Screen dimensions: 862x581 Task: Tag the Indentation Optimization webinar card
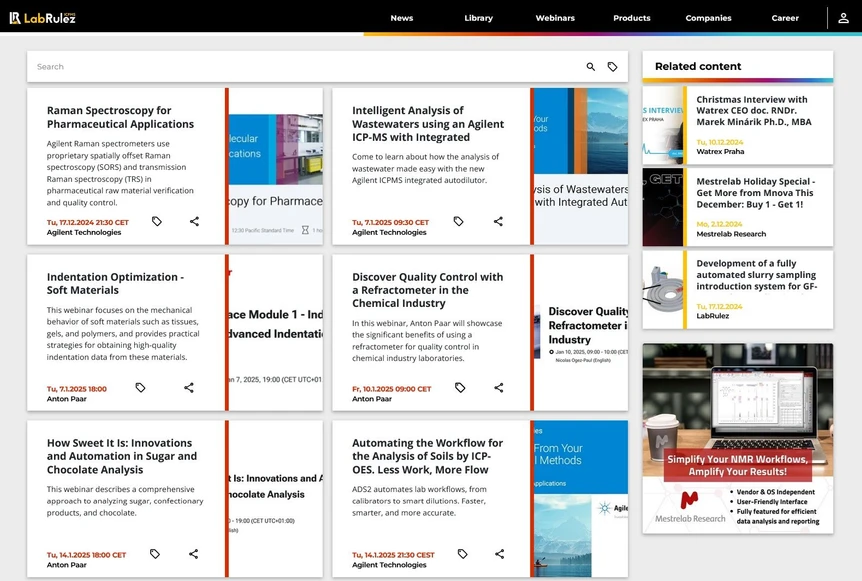coord(140,388)
